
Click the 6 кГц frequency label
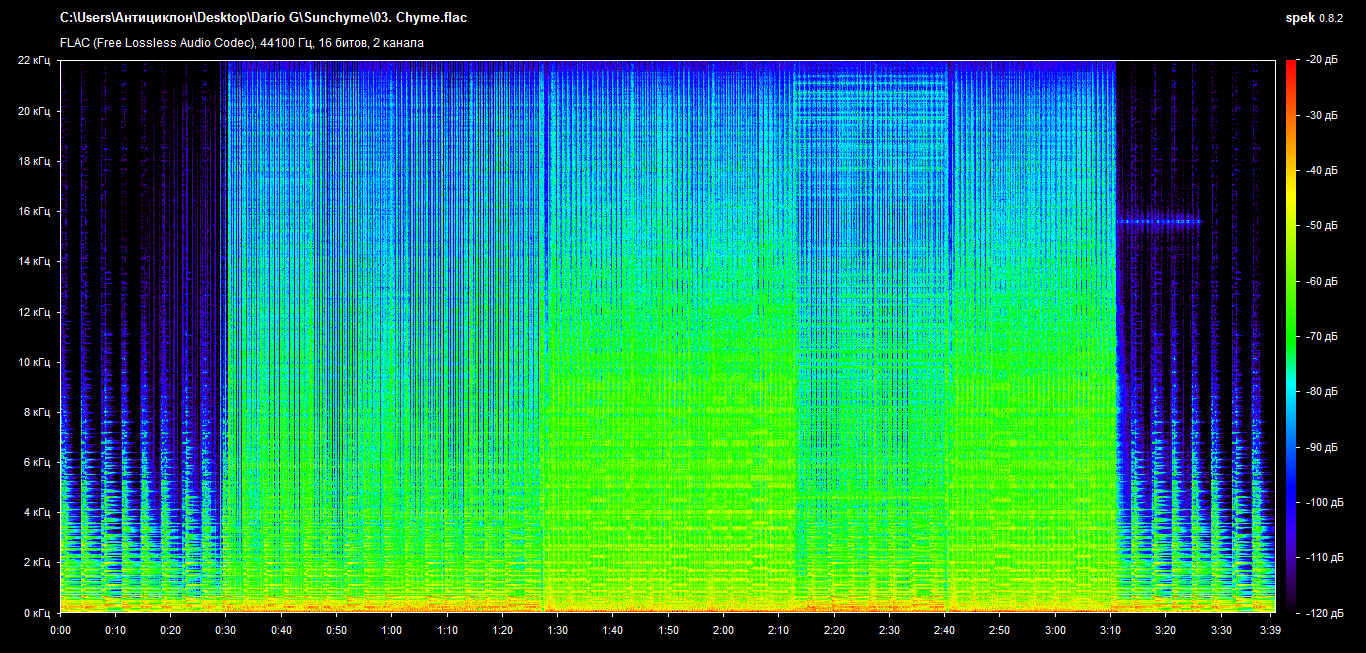pyautogui.click(x=39, y=462)
